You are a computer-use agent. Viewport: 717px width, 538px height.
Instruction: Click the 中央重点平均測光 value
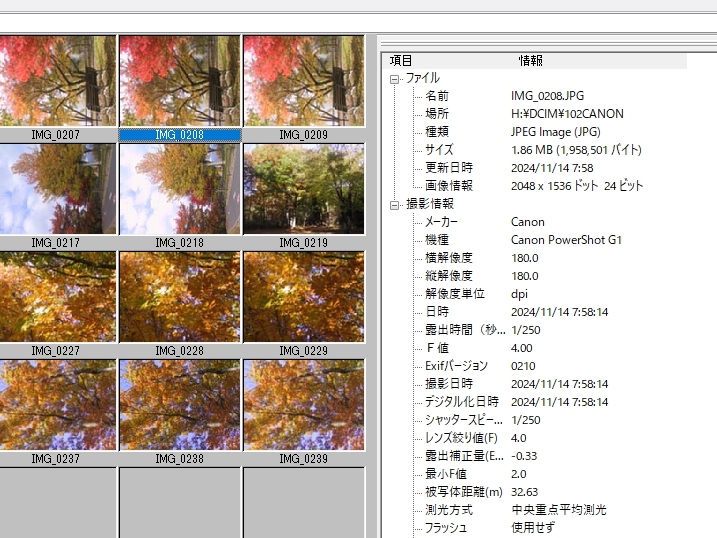coord(559,510)
